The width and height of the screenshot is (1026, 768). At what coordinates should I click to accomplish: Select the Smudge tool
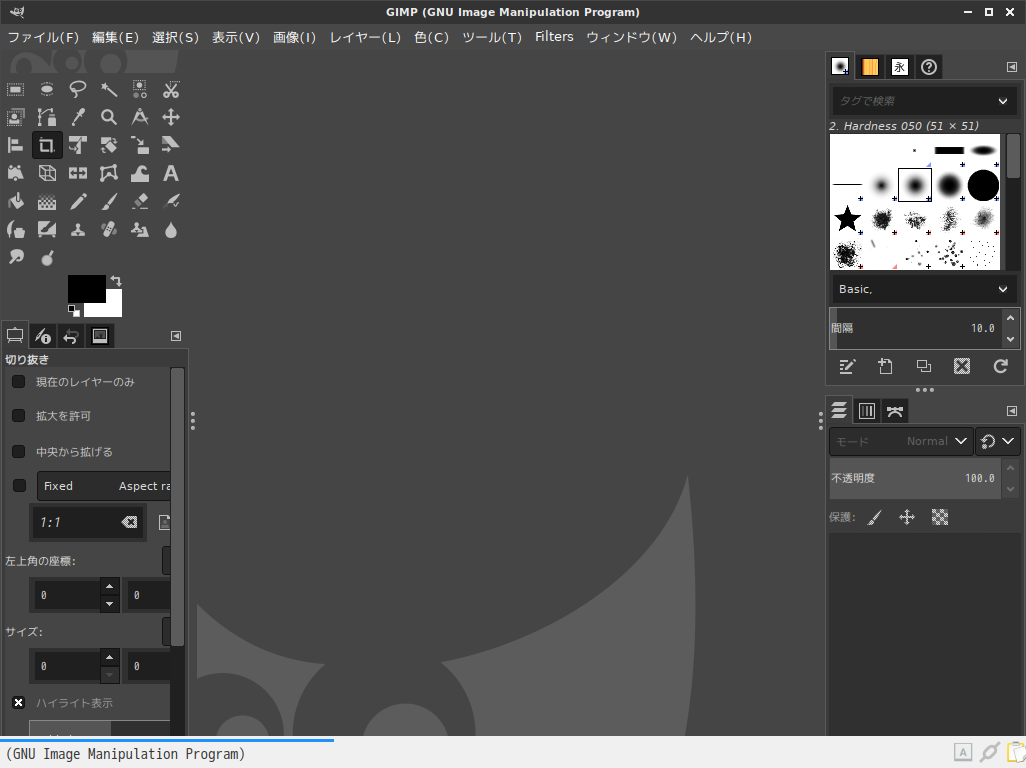coord(15,257)
